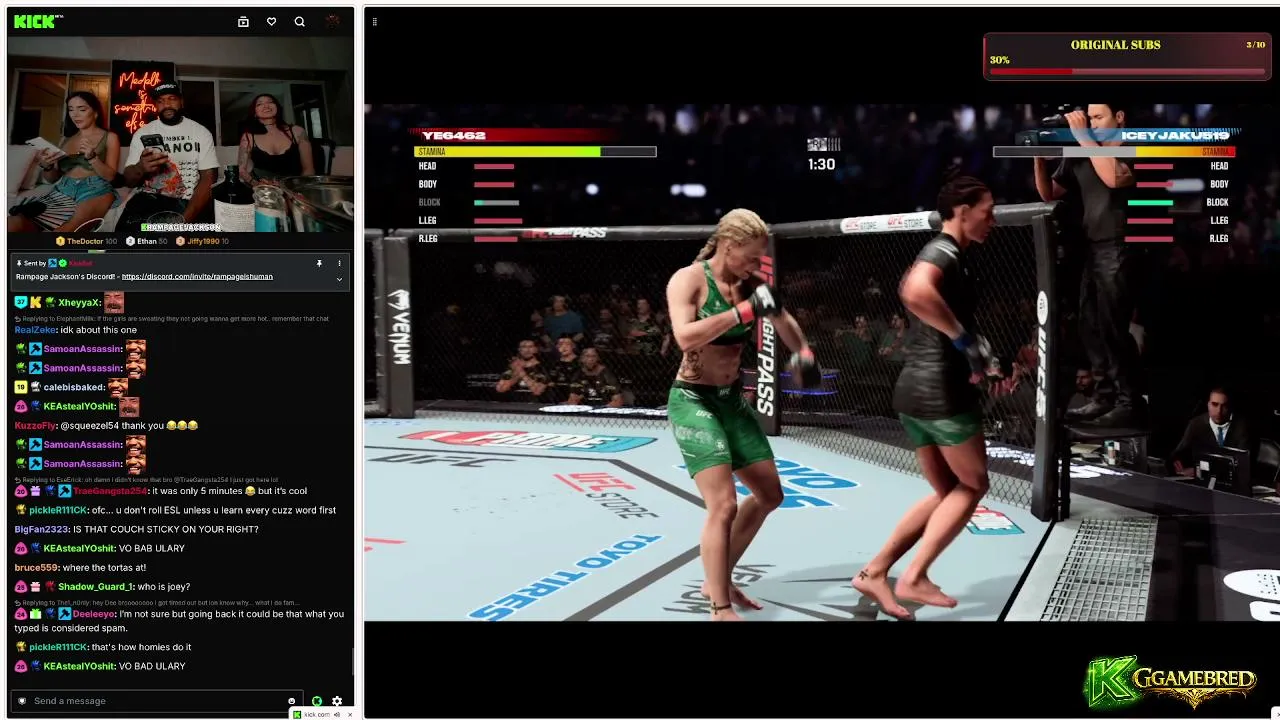This screenshot has height=720, width=1280.
Task: Click the Original Subs goal progress bar
Action: 1127,71
